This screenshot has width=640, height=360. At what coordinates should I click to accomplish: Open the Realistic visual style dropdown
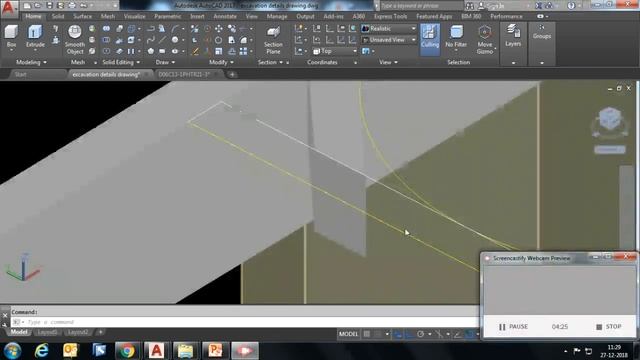point(389,29)
